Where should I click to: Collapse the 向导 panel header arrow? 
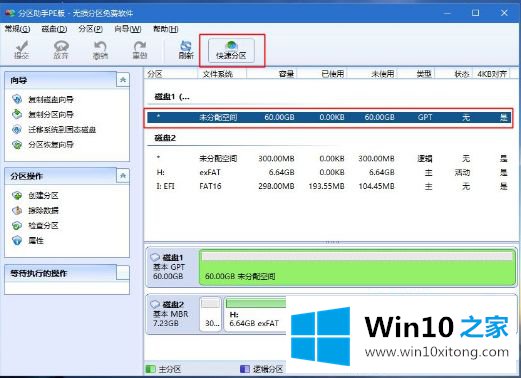pyautogui.click(x=123, y=80)
